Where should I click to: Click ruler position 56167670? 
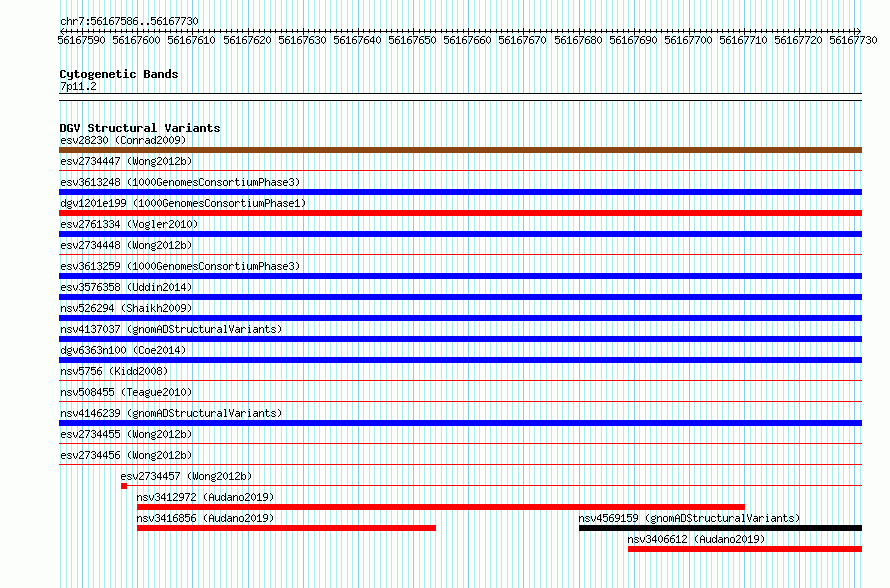522,40
